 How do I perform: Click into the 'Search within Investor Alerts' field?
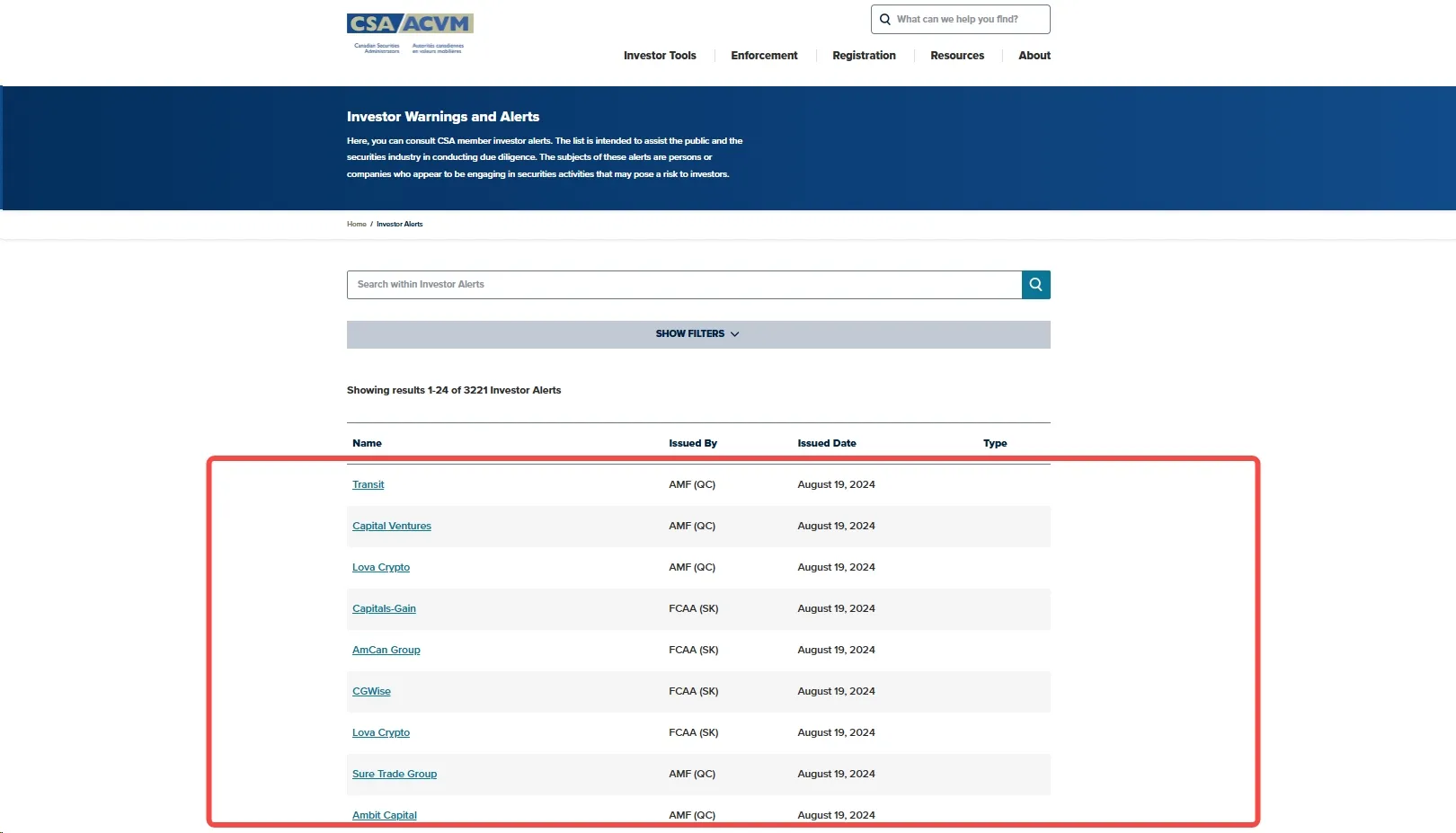click(684, 285)
